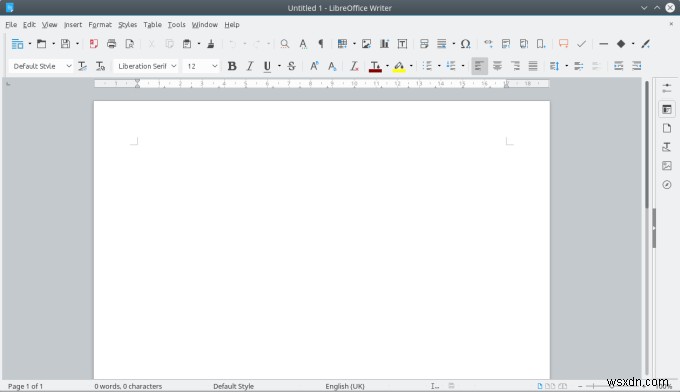Image resolution: width=680 pixels, height=392 pixels.
Task: Click the Basic Shapes diamond icon
Action: click(x=621, y=44)
